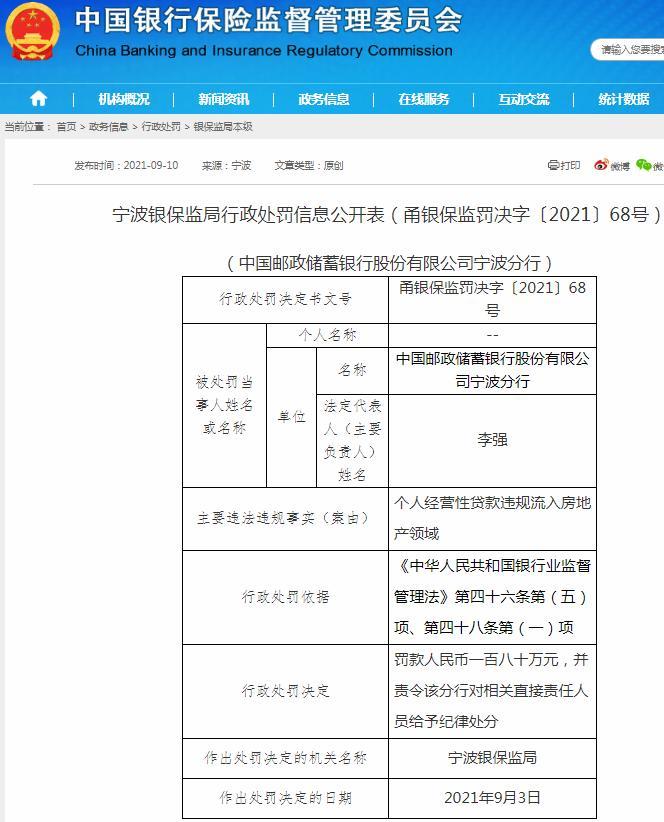This screenshot has height=822, width=664.
Task: Click the 个人经营性贷款违规流入房地产领域 cell
Action: (492, 519)
